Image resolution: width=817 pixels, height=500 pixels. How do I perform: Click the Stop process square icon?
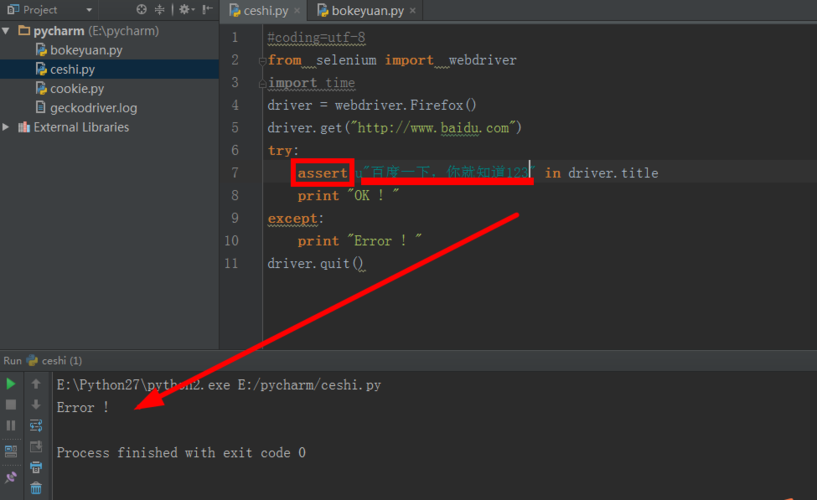(x=10, y=405)
